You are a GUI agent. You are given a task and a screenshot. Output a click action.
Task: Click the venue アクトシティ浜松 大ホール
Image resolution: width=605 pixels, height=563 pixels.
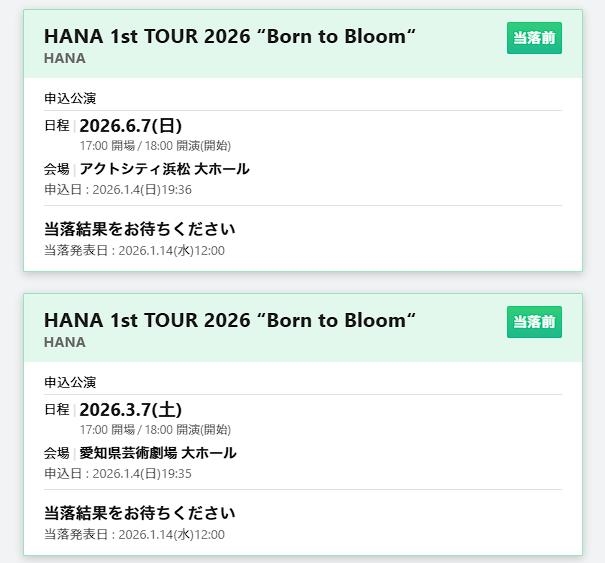(x=164, y=169)
